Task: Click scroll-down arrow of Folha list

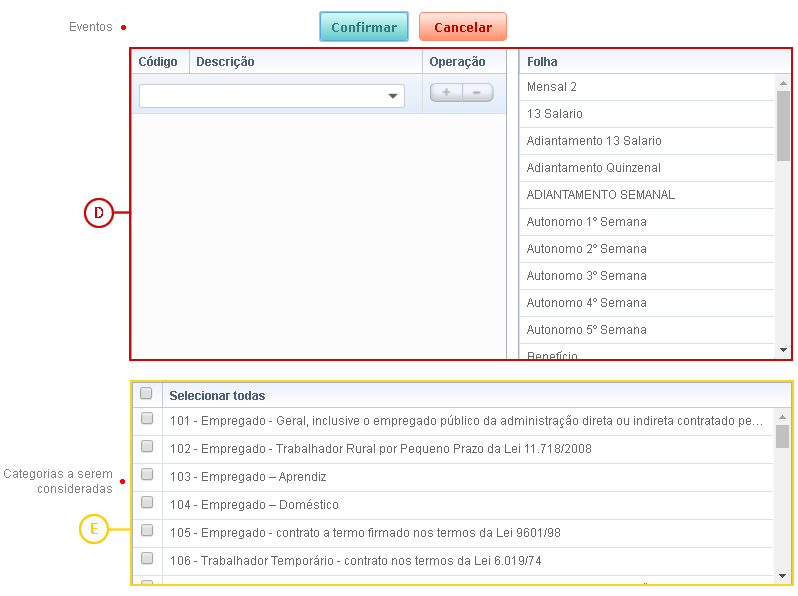Action: pos(783,350)
